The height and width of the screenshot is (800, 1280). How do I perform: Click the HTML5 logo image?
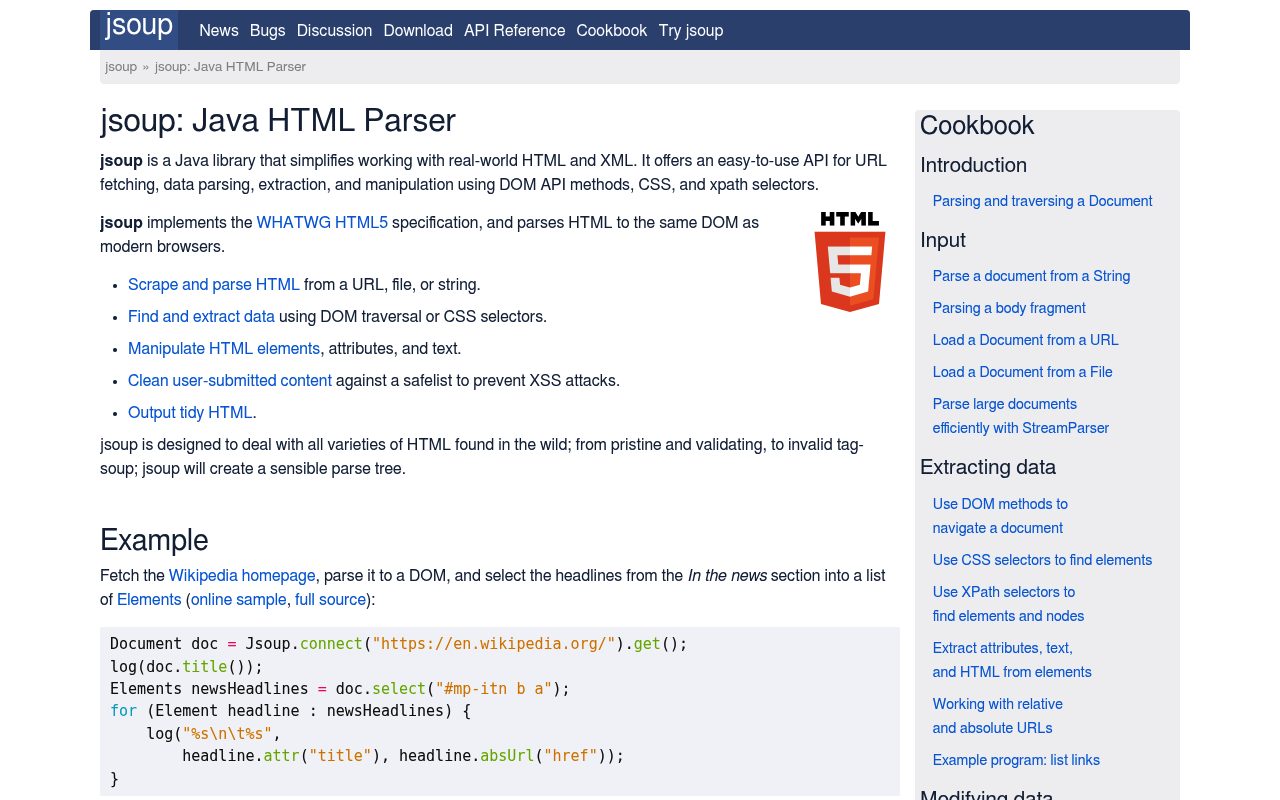tap(850, 261)
